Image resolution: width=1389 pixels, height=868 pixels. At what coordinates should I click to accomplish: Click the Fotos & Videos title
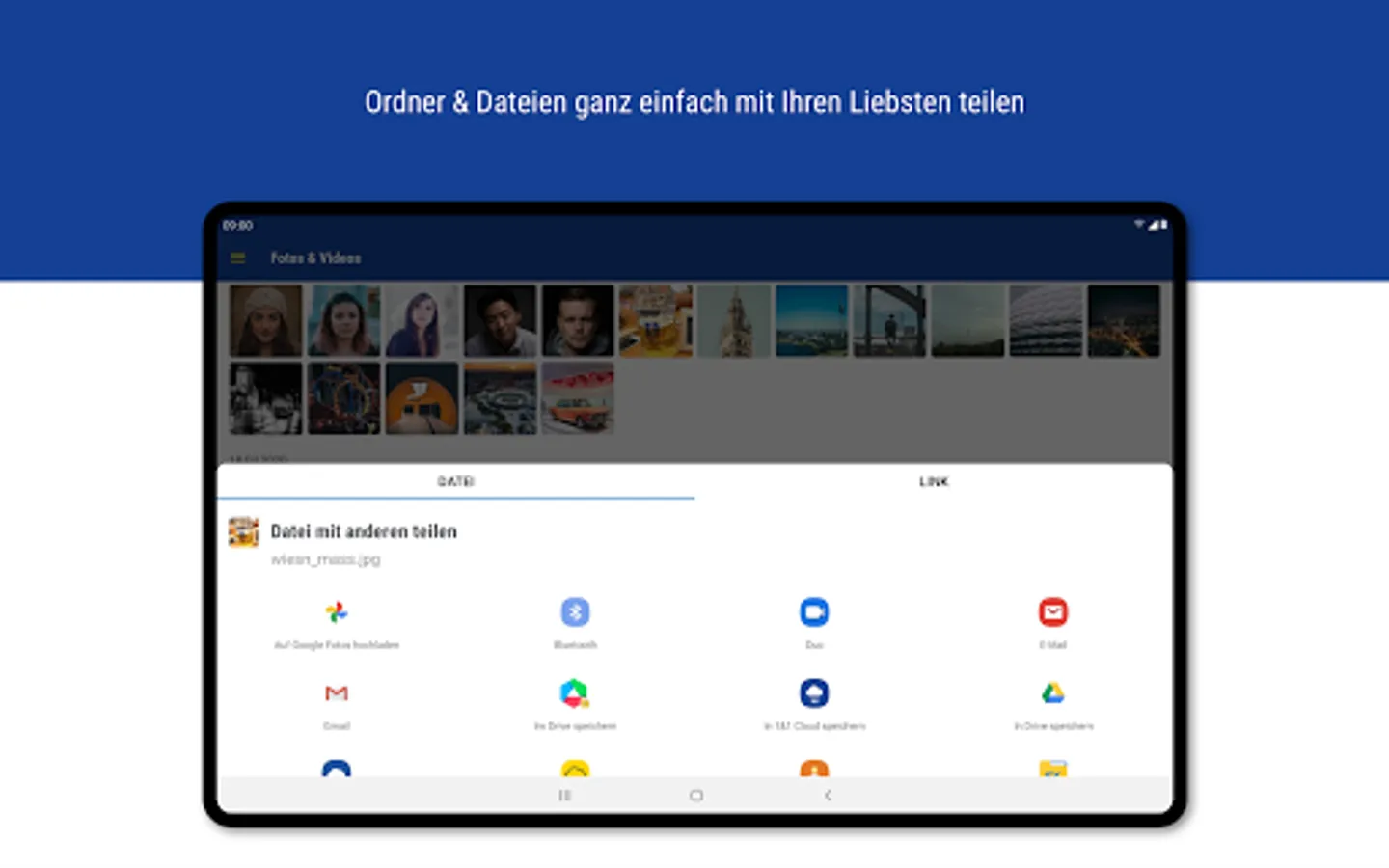click(x=315, y=258)
